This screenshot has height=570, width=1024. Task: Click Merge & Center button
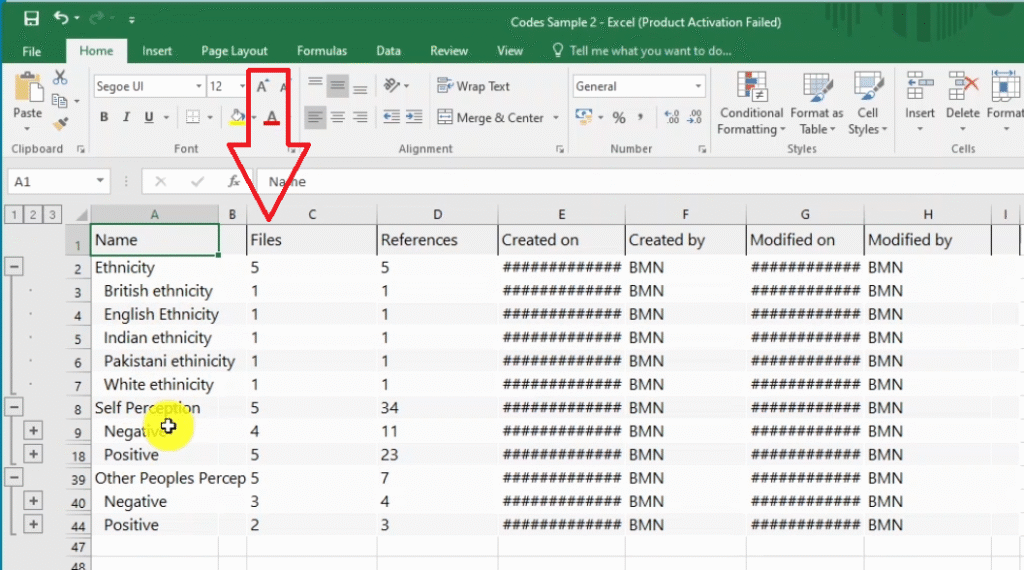[492, 118]
